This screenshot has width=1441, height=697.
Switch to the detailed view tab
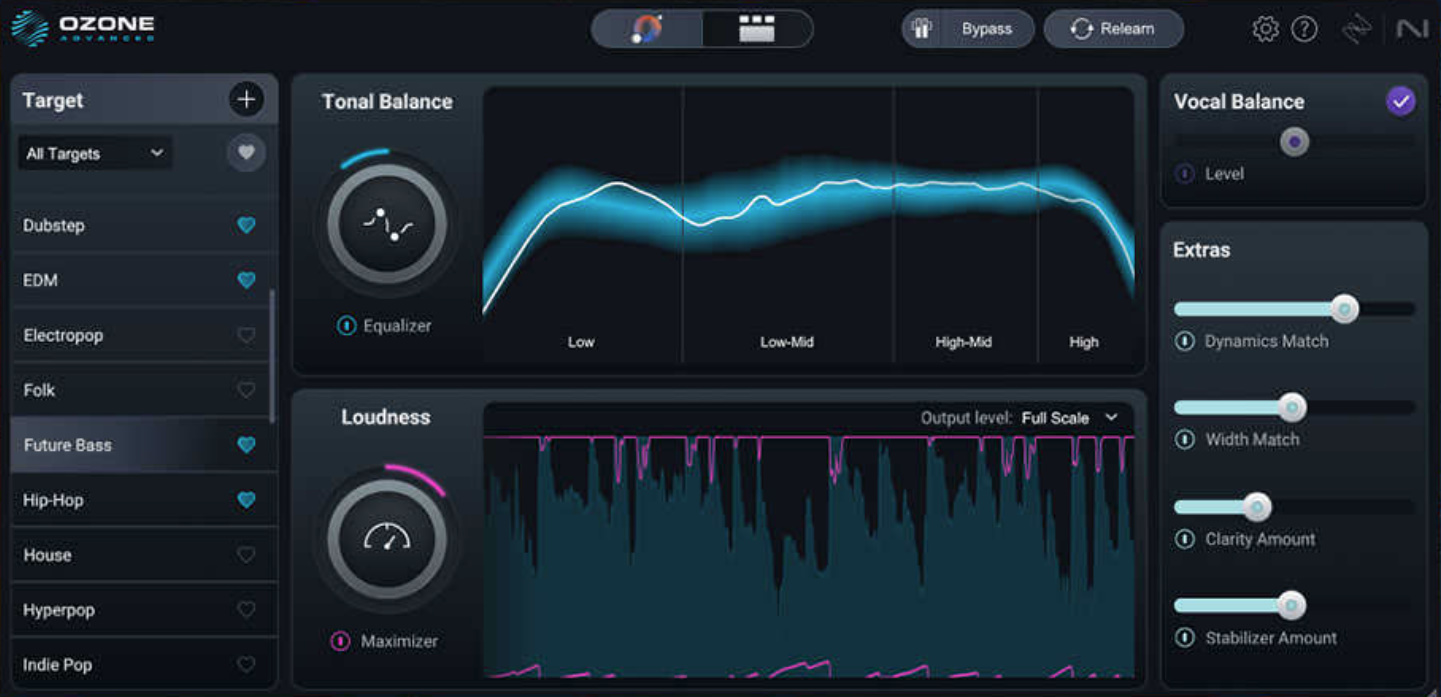756,28
